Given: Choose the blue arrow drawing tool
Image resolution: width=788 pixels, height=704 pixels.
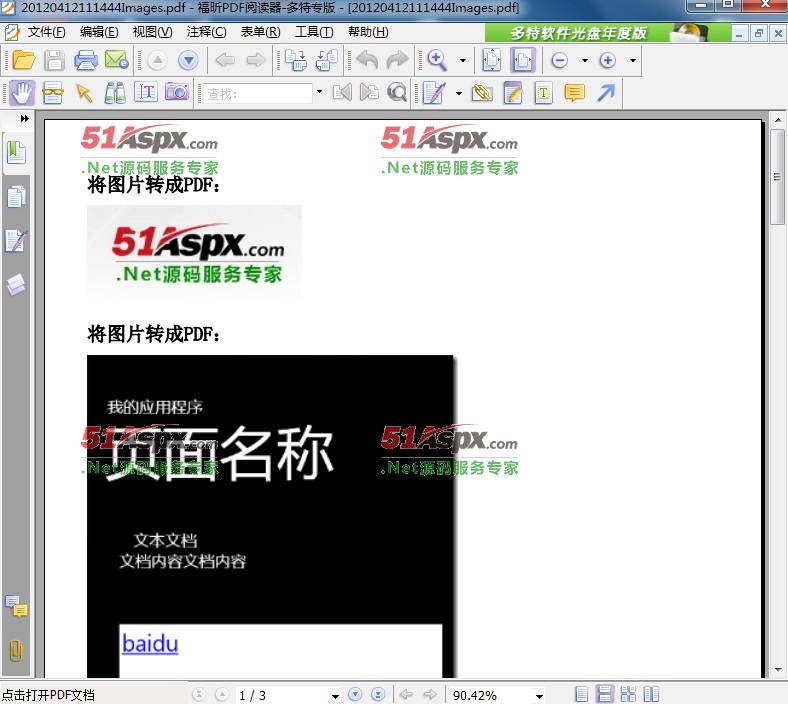Looking at the screenshot, I should 606,93.
